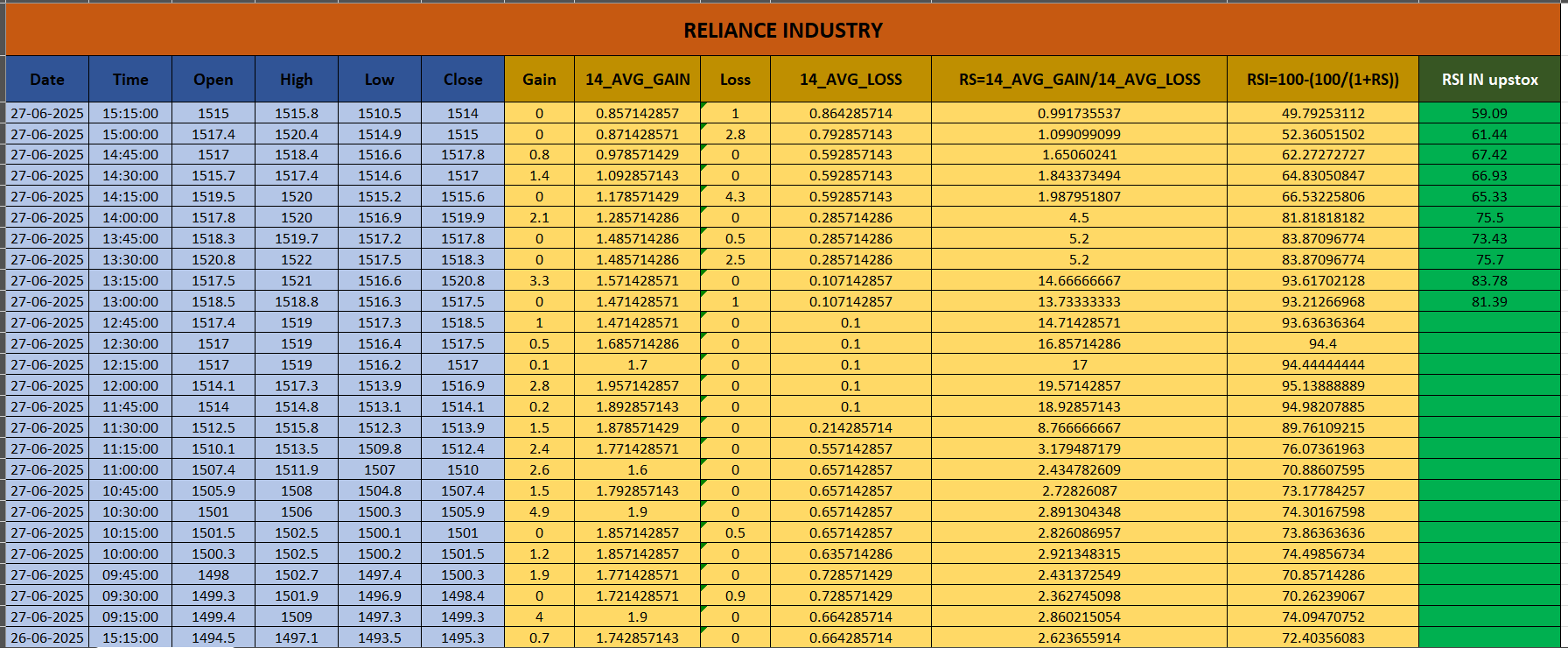Select the Time column header
This screenshot has height=648, width=1568.
click(130, 80)
